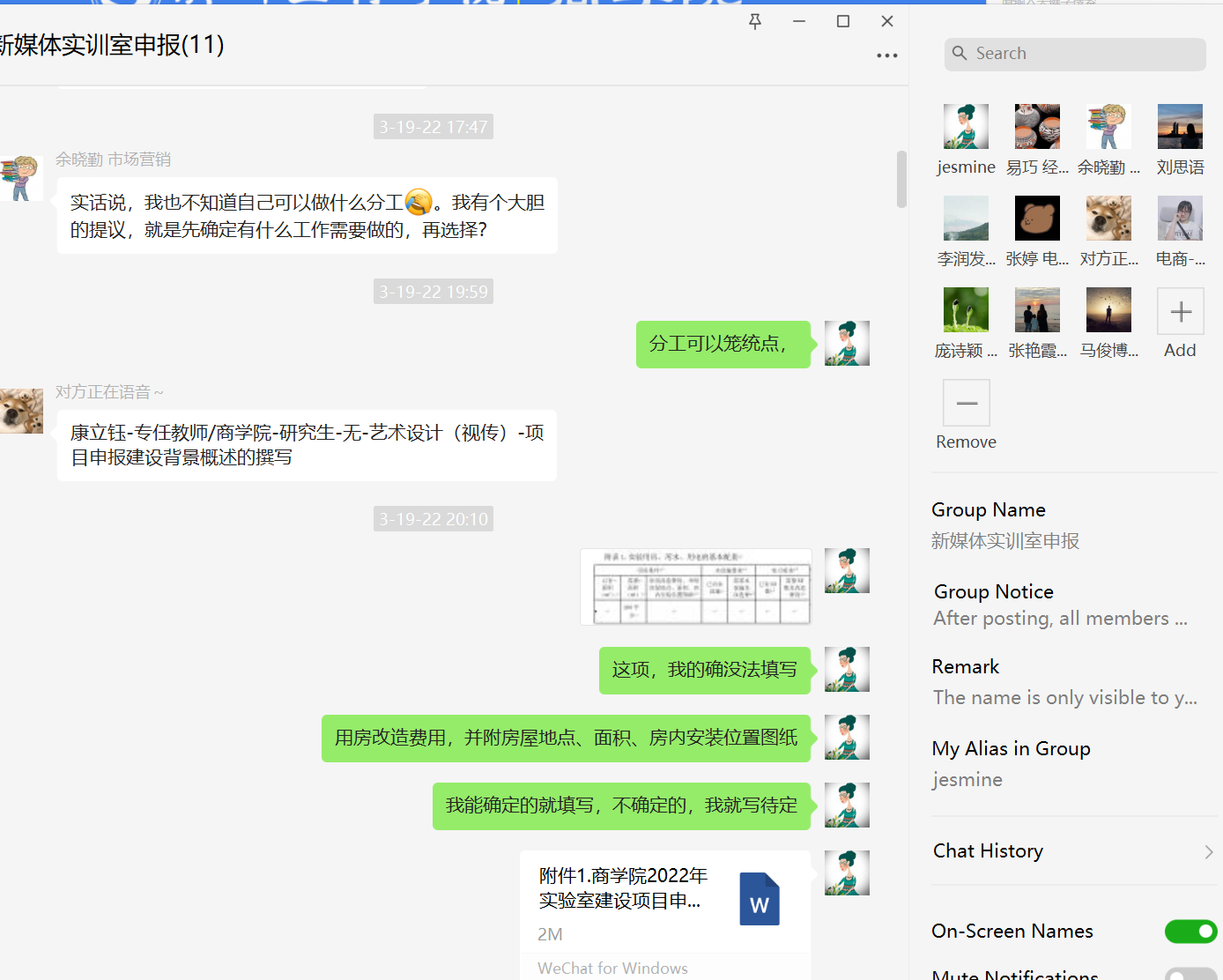
Task: Pin the chat window on top
Action: (x=755, y=22)
